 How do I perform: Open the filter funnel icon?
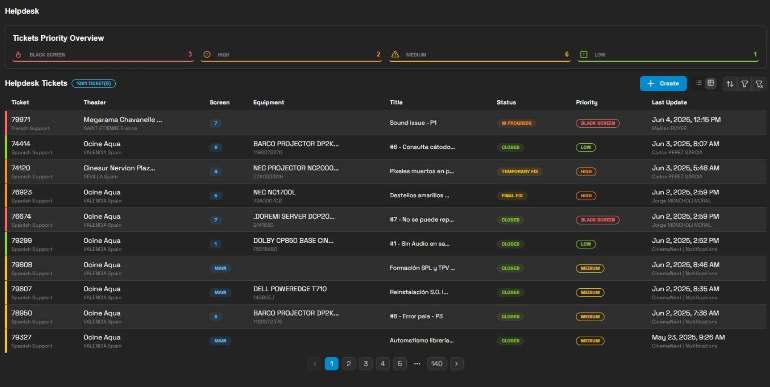click(744, 84)
